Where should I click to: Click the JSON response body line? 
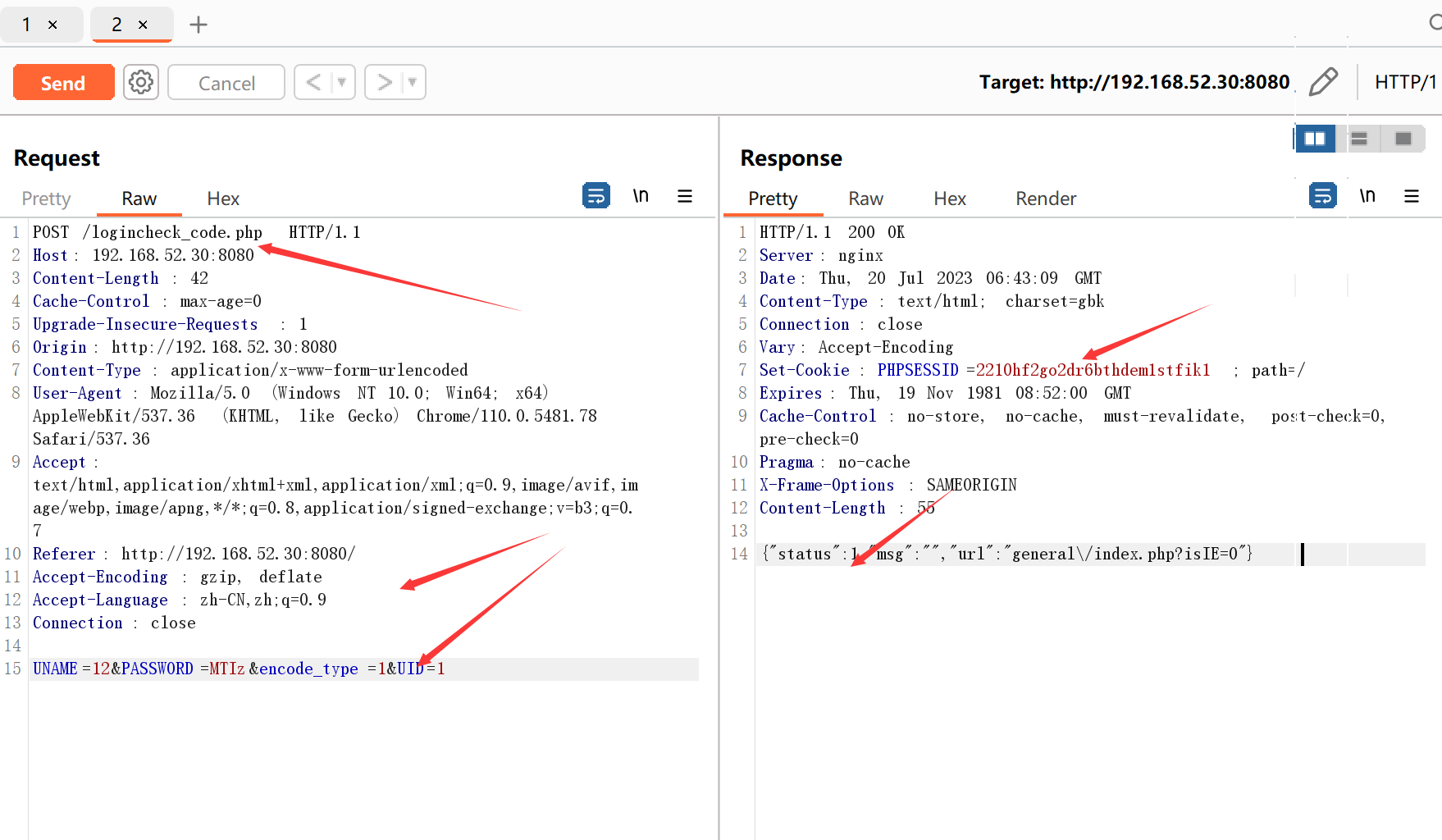[1007, 554]
